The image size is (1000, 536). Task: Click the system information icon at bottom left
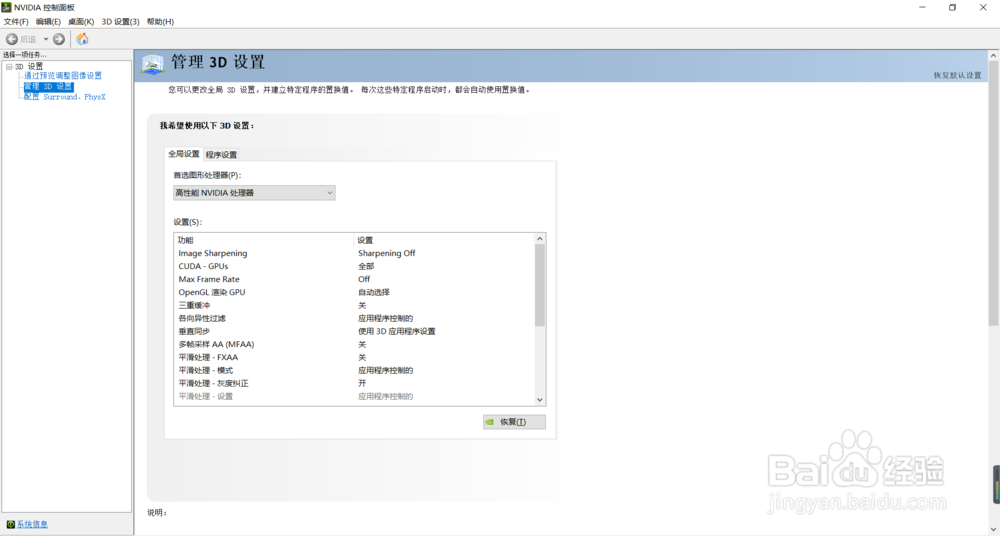point(10,524)
